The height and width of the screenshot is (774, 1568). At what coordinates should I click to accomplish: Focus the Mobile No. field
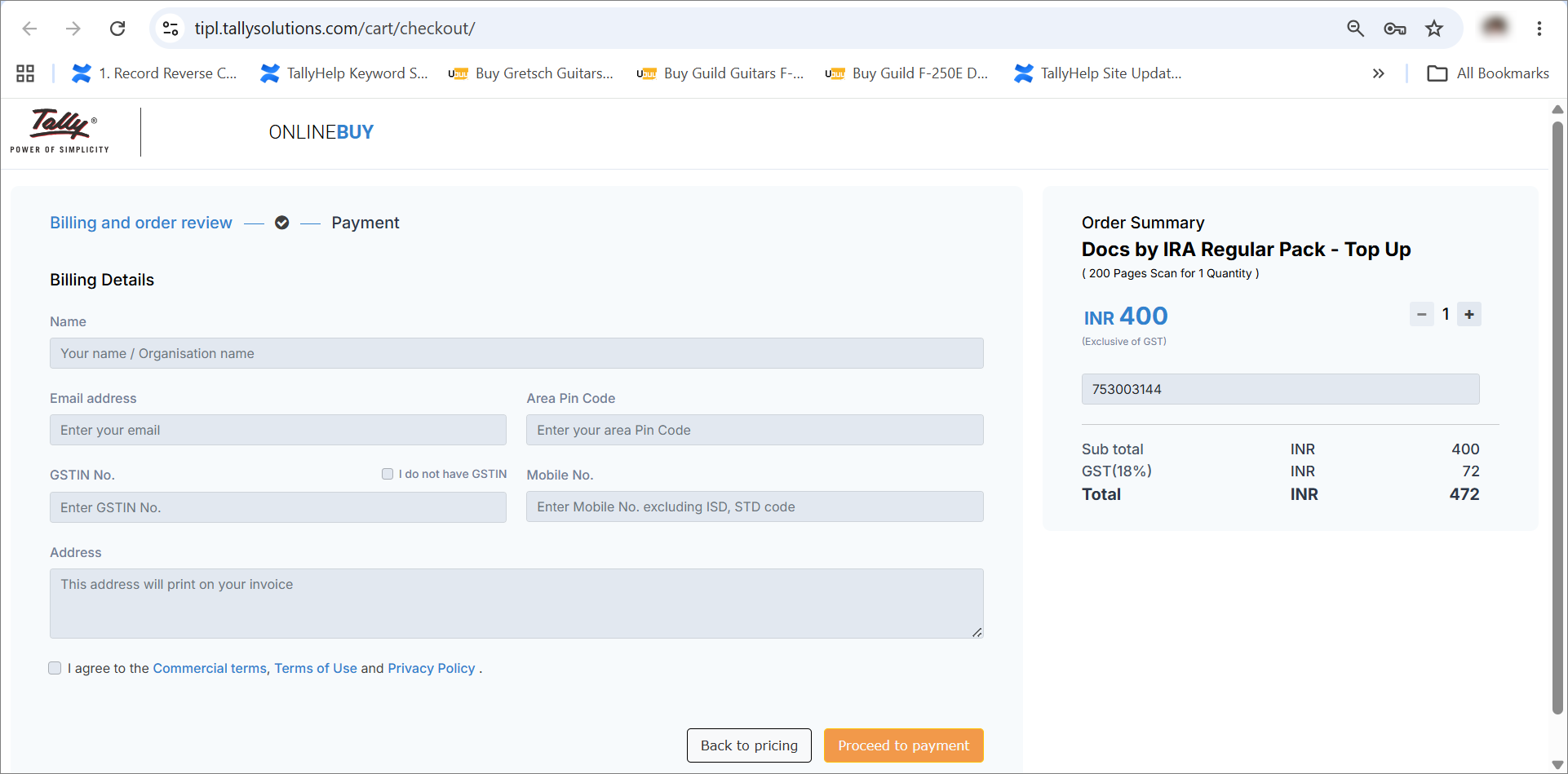[x=755, y=506]
